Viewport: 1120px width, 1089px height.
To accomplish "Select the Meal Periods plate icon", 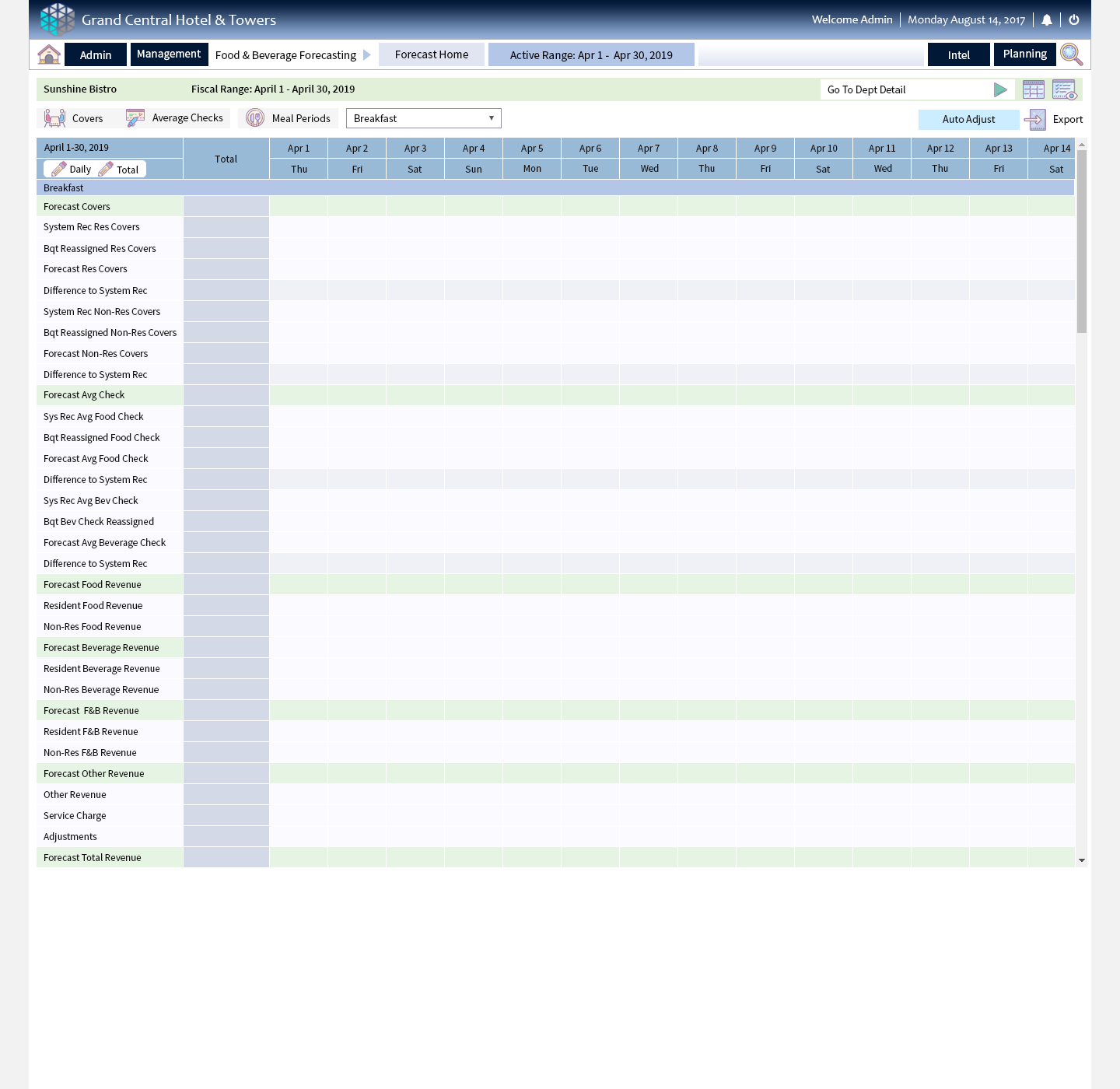I will (x=255, y=118).
